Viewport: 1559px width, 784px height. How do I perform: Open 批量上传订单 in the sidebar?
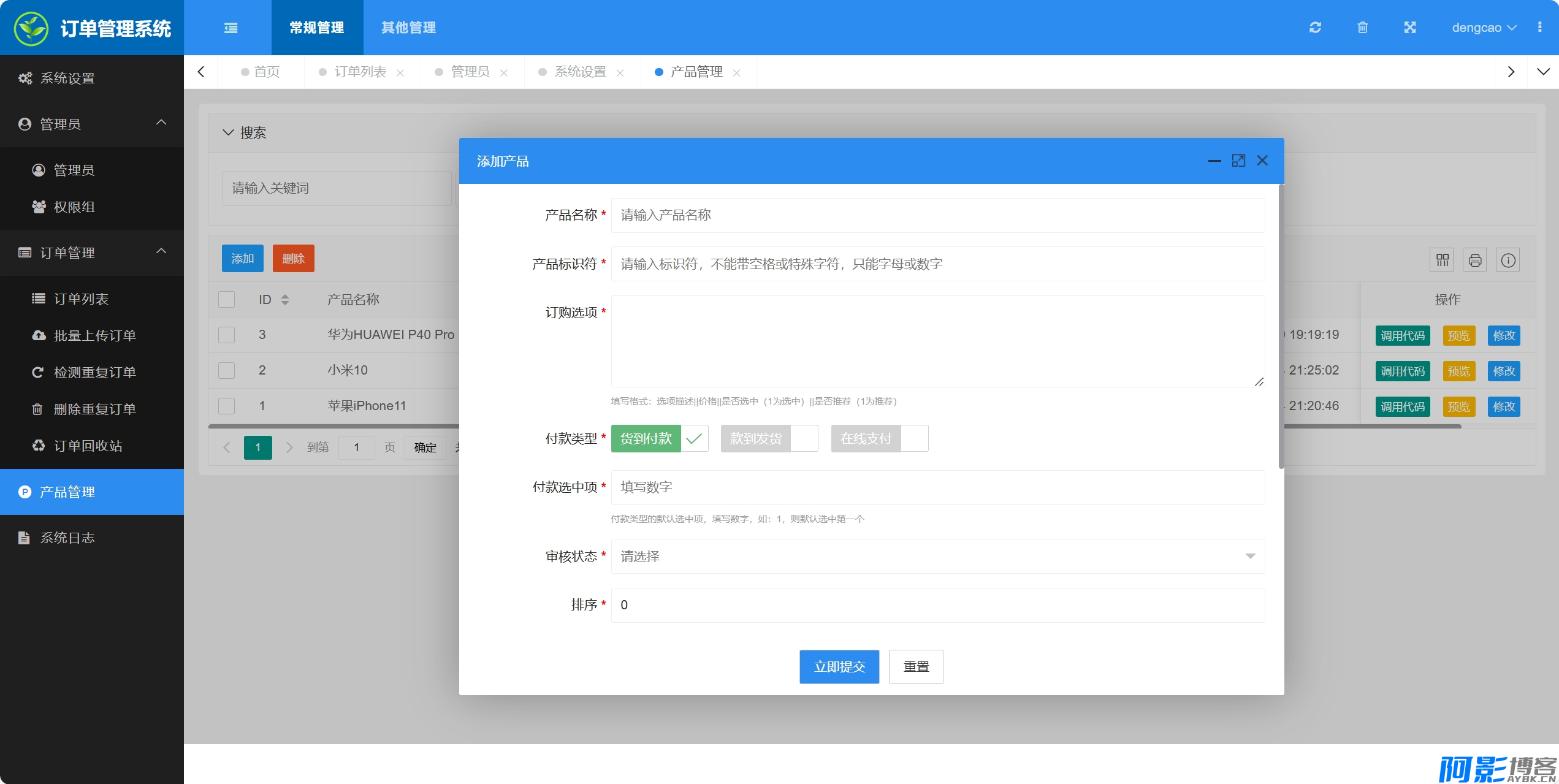point(92,335)
